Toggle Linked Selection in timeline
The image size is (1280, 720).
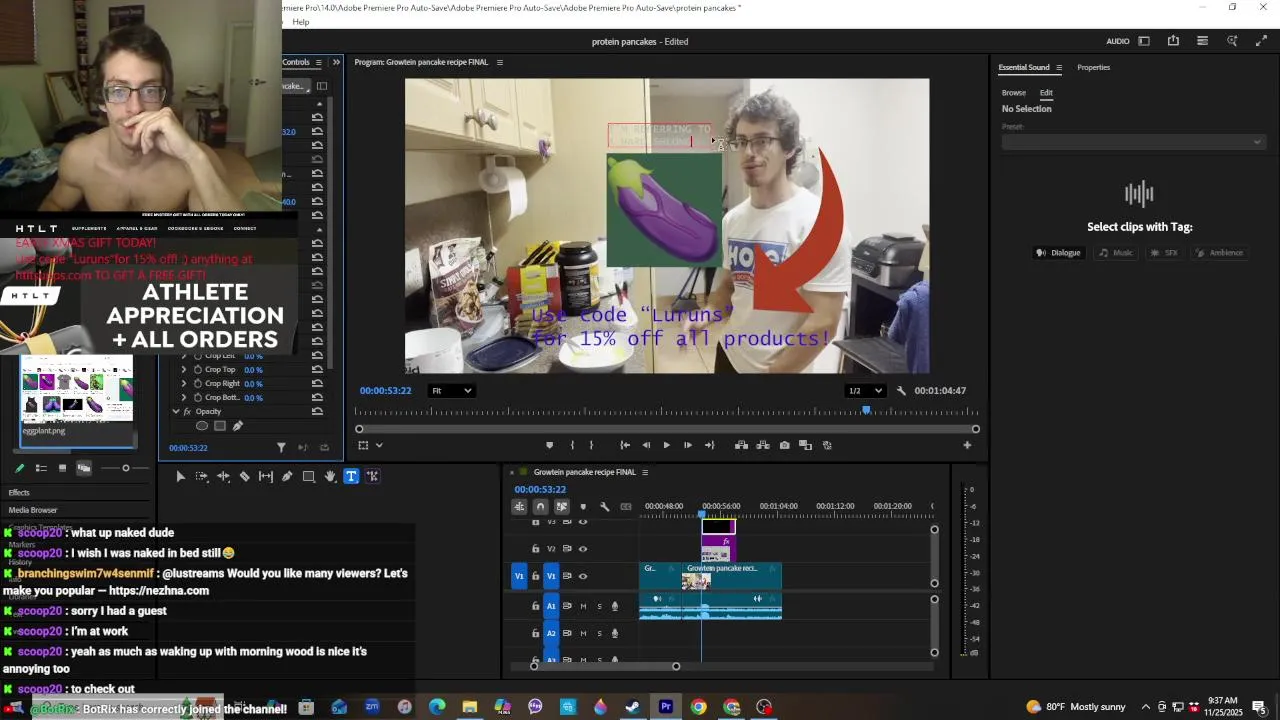[x=562, y=506]
